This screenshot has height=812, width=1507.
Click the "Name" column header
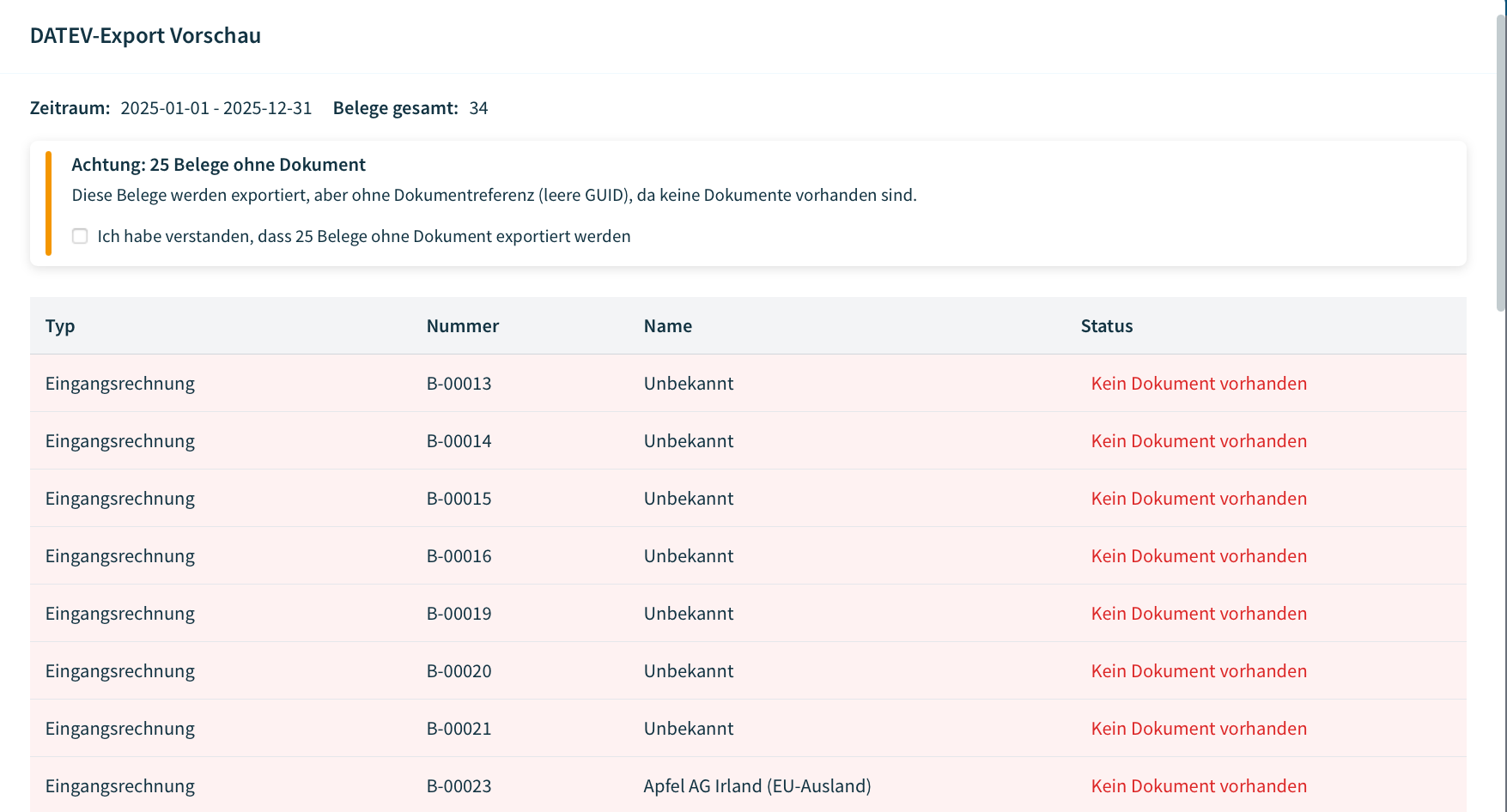point(668,326)
